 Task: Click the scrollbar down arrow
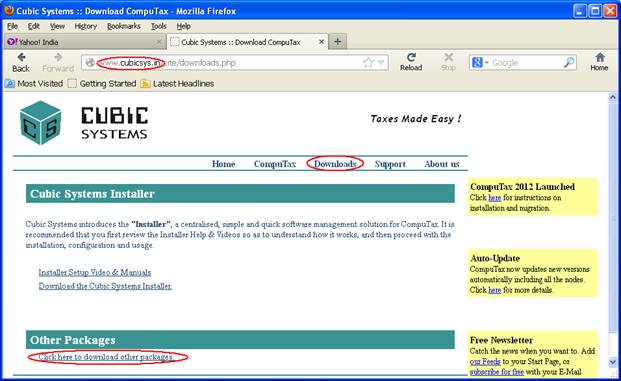(x=613, y=362)
